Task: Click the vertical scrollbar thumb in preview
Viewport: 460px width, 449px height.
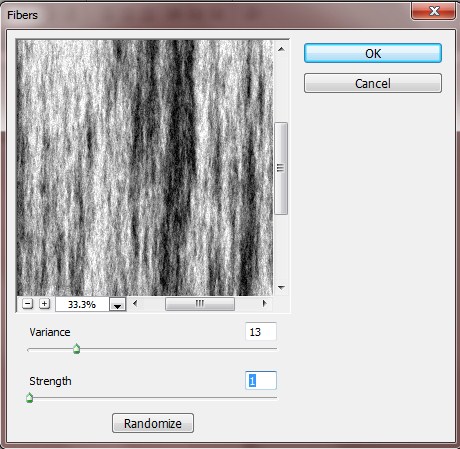Action: pyautogui.click(x=281, y=168)
